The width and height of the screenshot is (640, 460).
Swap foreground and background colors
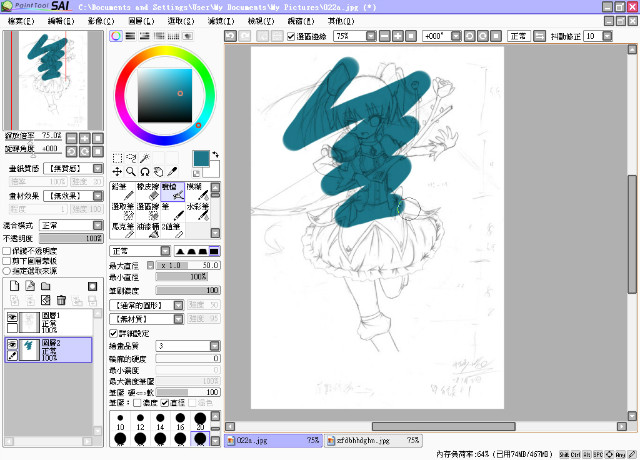click(x=216, y=155)
